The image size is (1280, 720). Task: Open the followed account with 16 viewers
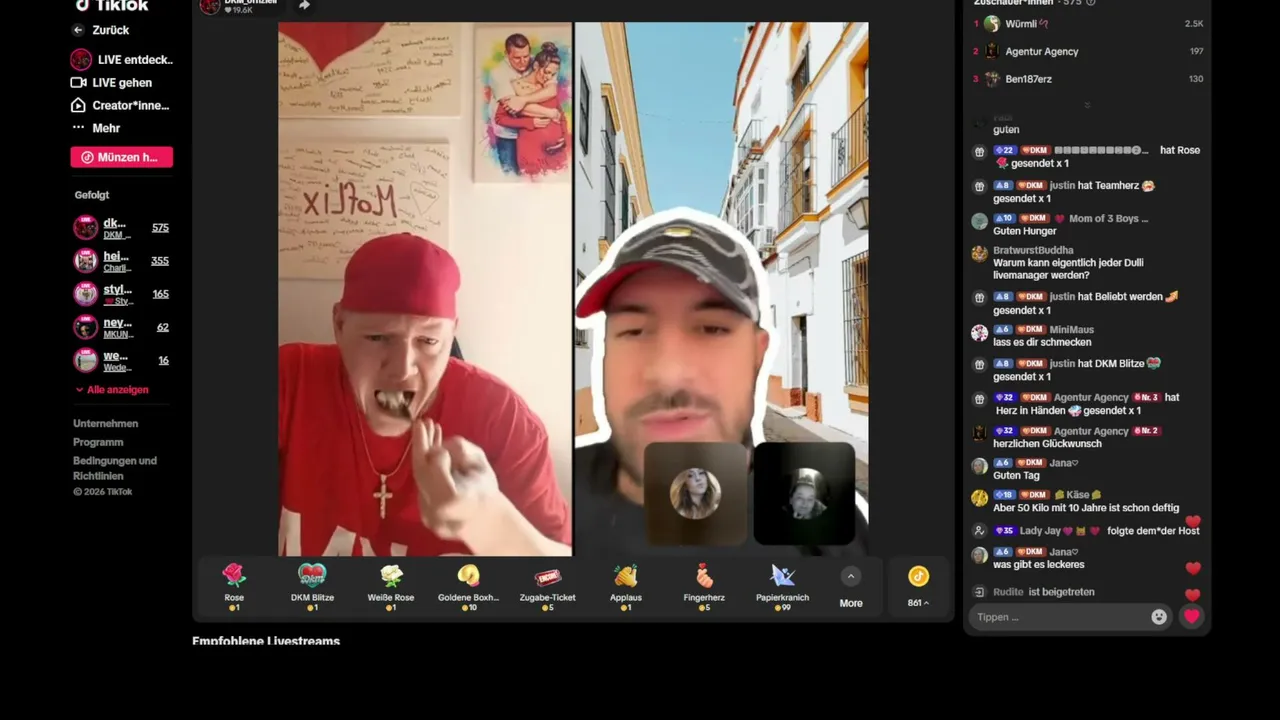(121, 360)
